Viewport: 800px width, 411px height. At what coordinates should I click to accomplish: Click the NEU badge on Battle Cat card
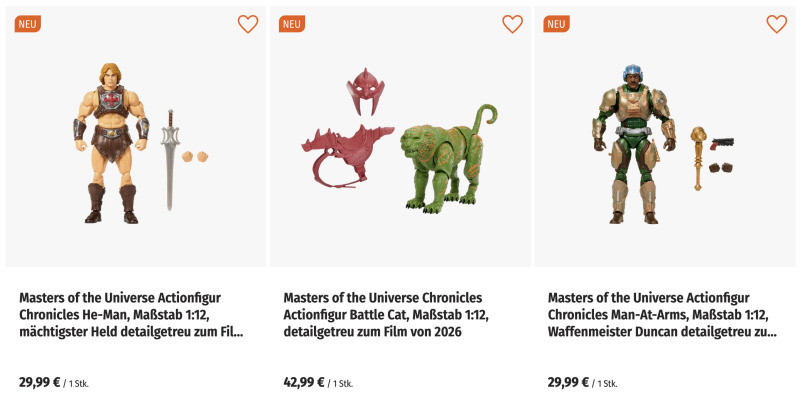pos(291,24)
